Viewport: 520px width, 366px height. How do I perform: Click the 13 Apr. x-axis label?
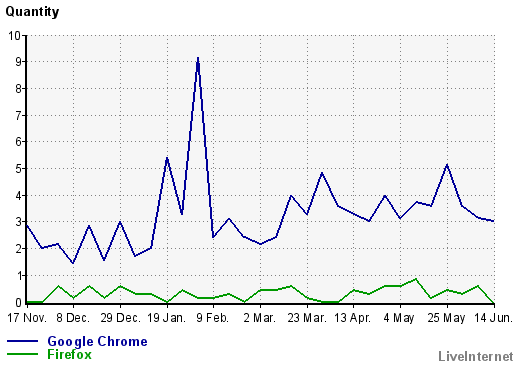[x=353, y=318]
